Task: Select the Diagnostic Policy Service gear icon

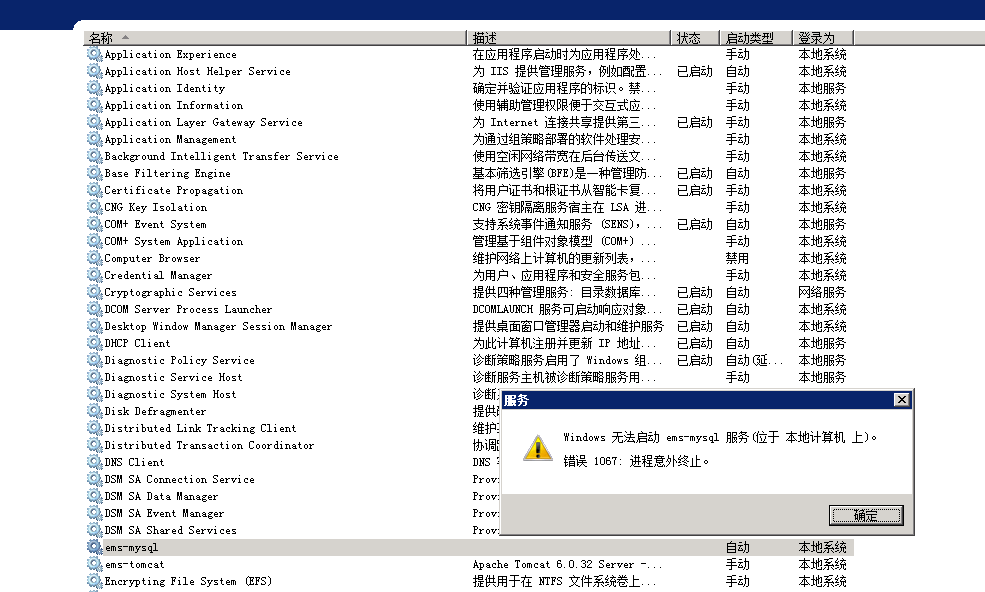Action: click(94, 359)
